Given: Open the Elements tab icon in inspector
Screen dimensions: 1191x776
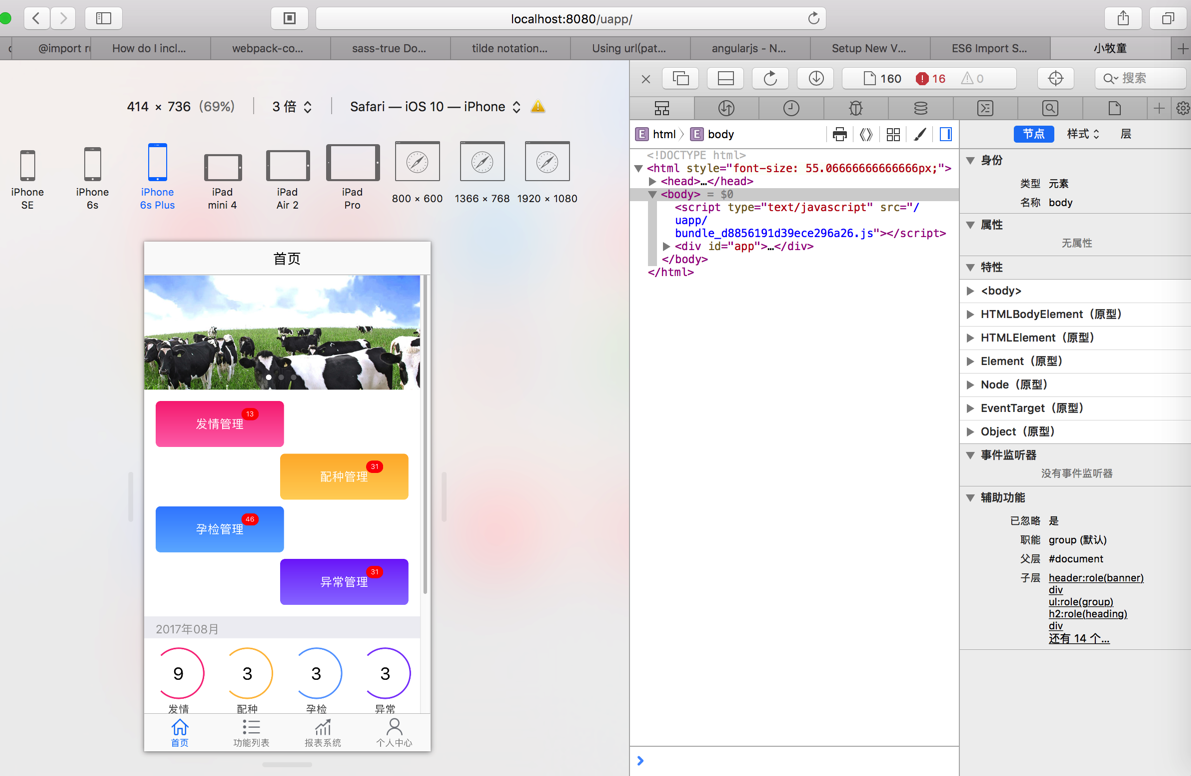Looking at the screenshot, I should point(662,108).
